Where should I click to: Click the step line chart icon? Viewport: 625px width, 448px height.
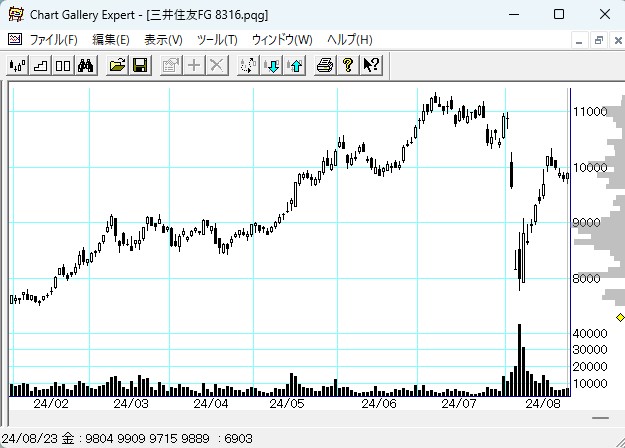tap(40, 65)
